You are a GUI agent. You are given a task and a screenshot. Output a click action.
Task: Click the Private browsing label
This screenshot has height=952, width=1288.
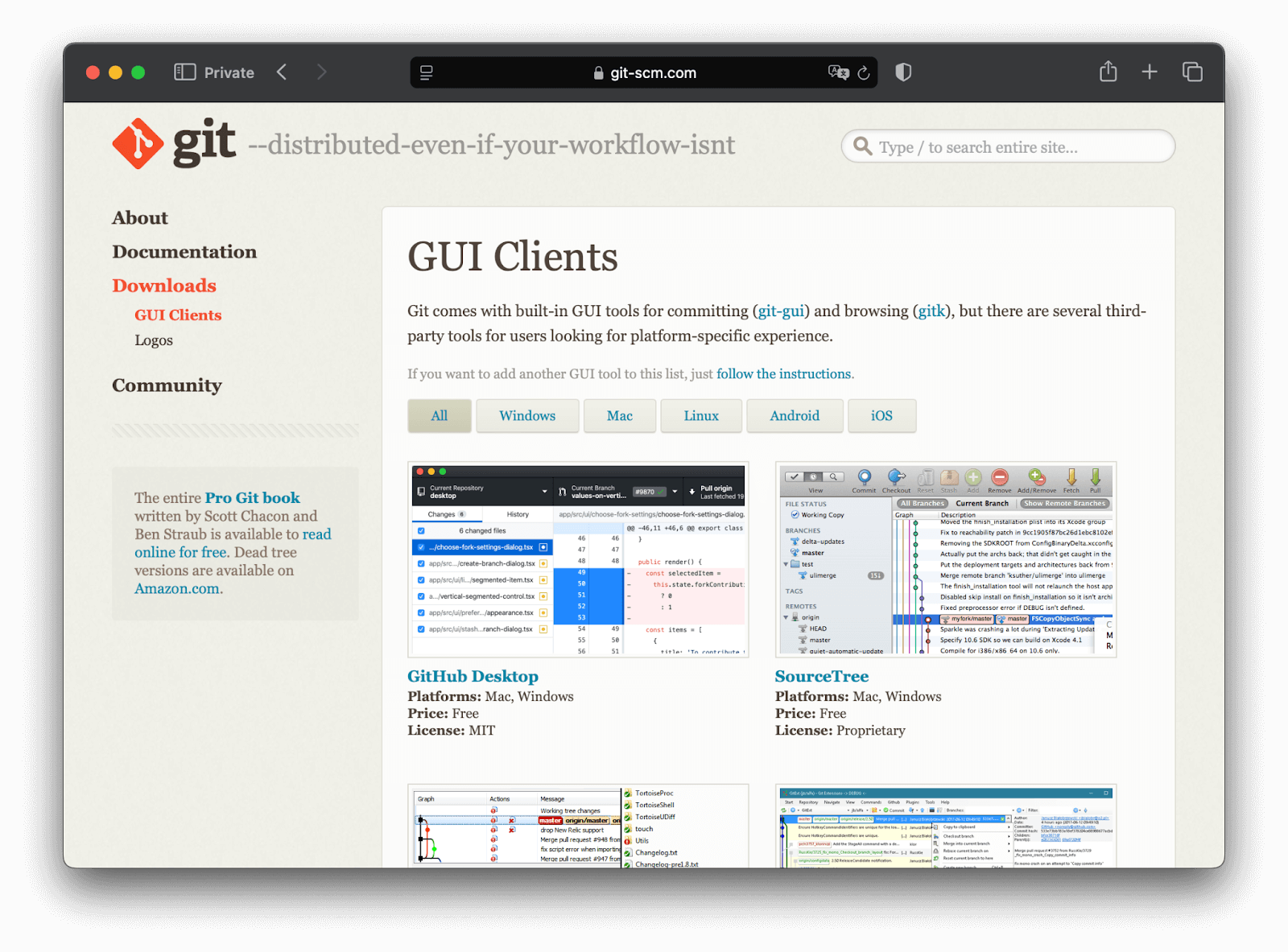[x=229, y=72]
